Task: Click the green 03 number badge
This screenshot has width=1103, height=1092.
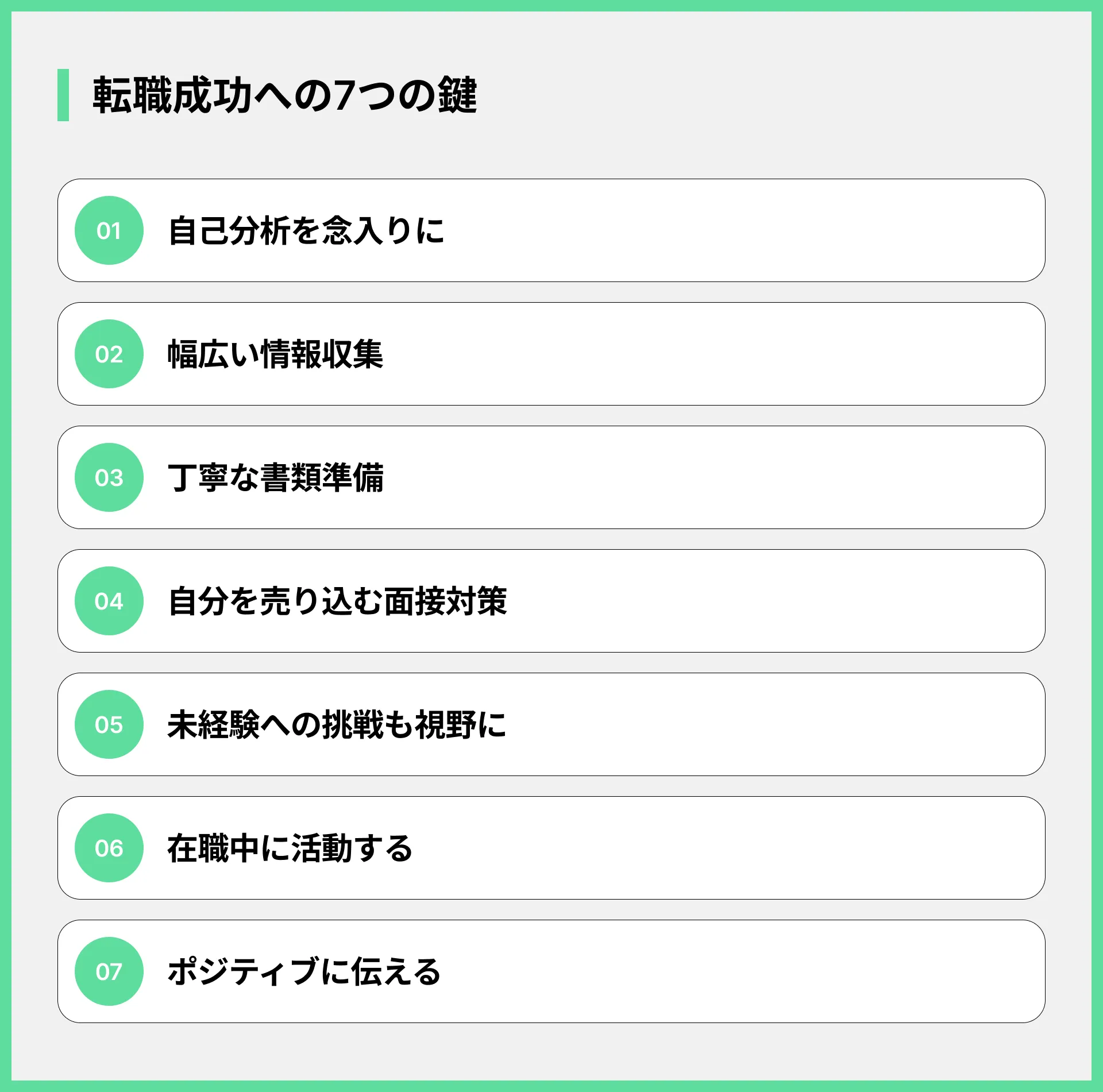Action: (109, 477)
